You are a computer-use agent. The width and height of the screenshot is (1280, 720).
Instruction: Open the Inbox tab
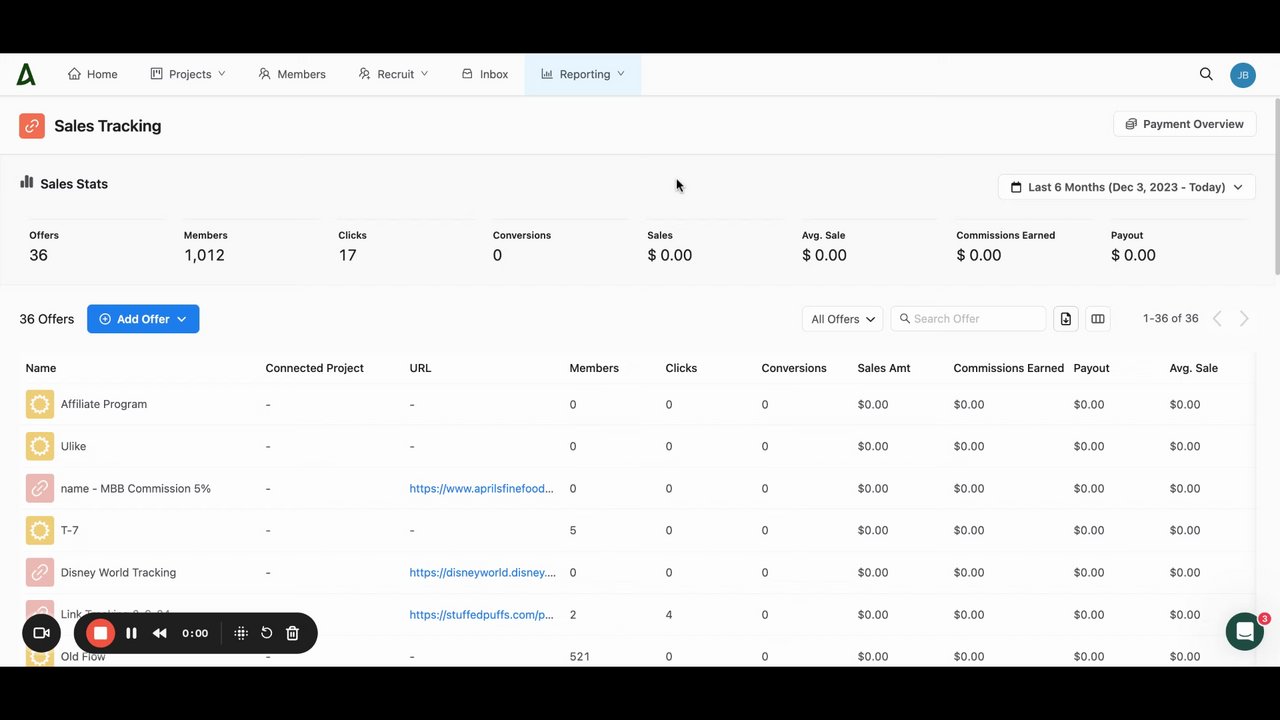coord(485,74)
